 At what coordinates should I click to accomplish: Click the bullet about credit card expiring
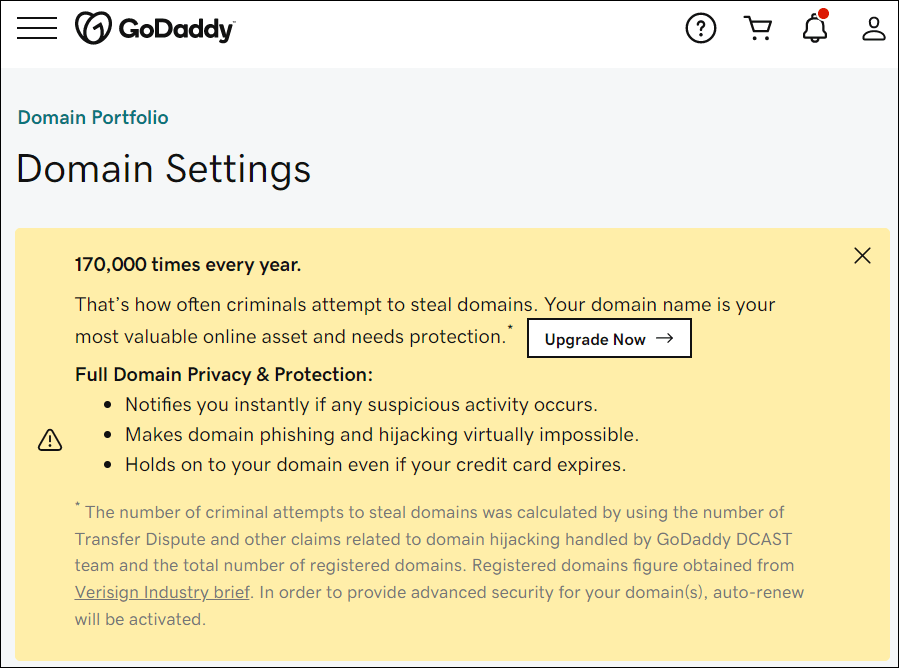(376, 464)
